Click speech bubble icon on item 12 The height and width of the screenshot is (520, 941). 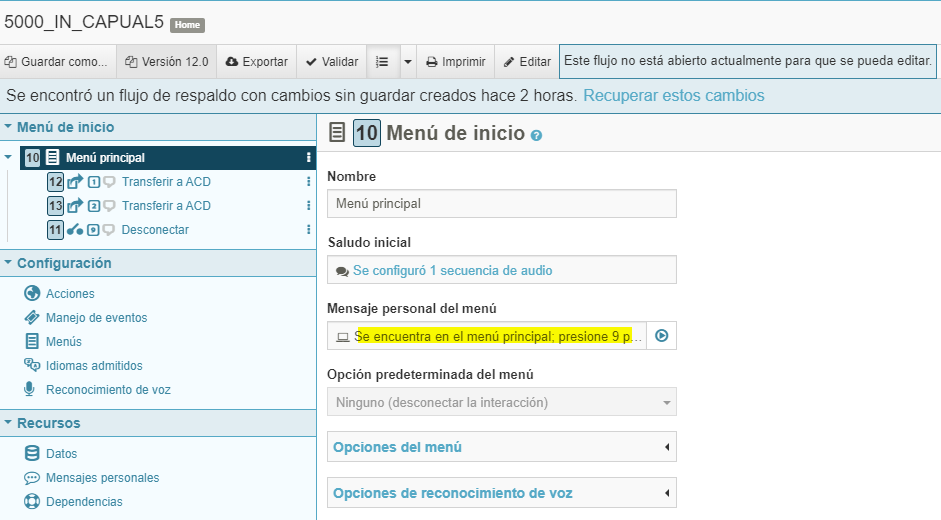[109, 182]
